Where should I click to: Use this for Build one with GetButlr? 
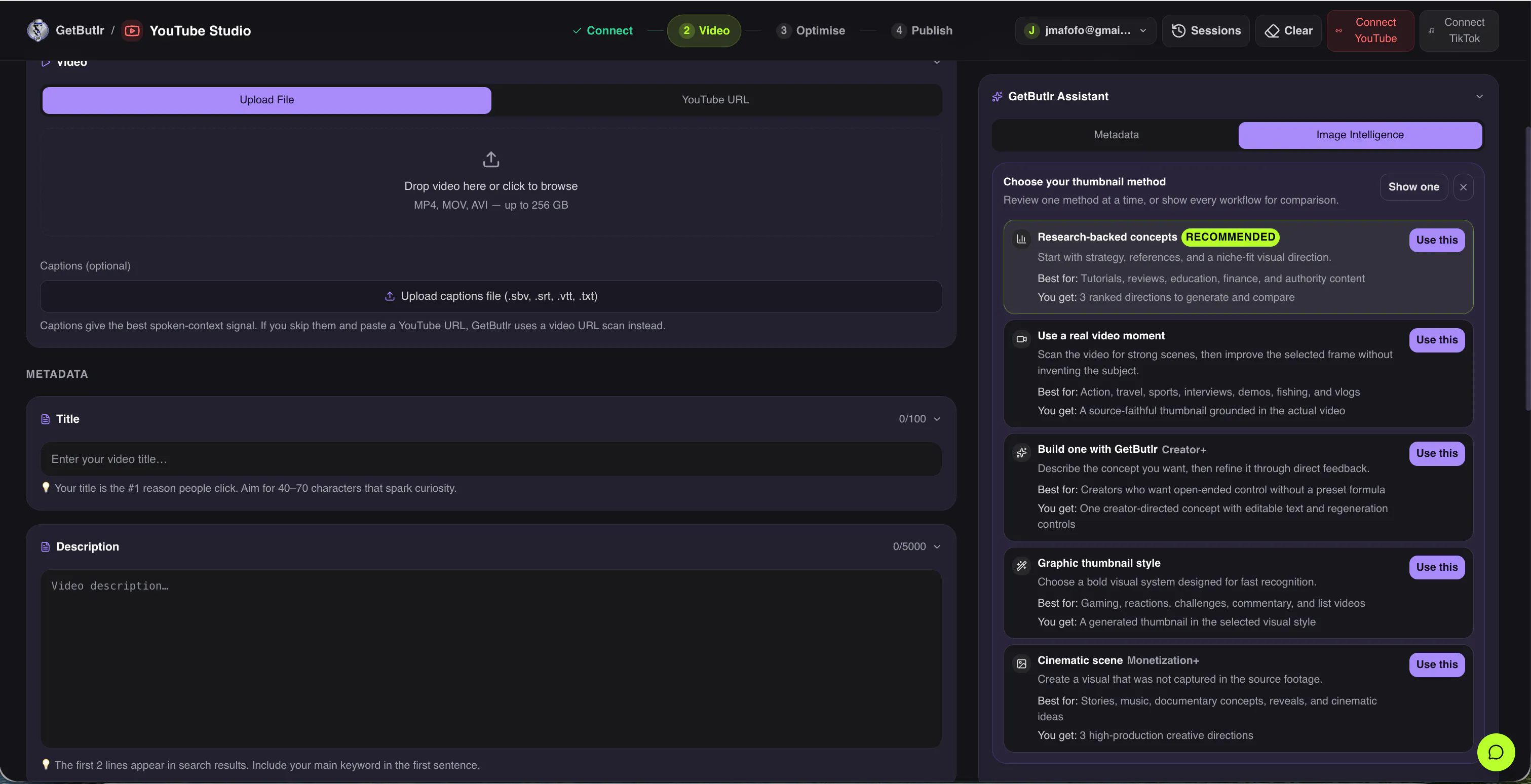point(1436,453)
